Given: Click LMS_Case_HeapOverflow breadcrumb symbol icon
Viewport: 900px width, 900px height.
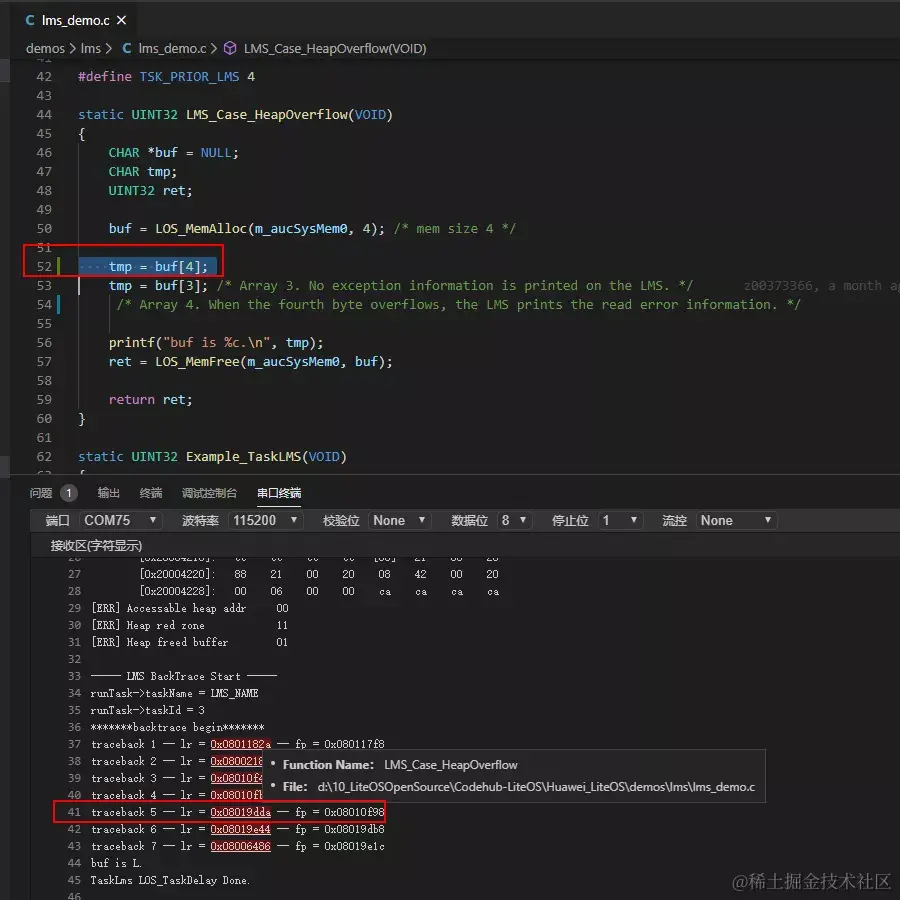Looking at the screenshot, I should tap(230, 48).
